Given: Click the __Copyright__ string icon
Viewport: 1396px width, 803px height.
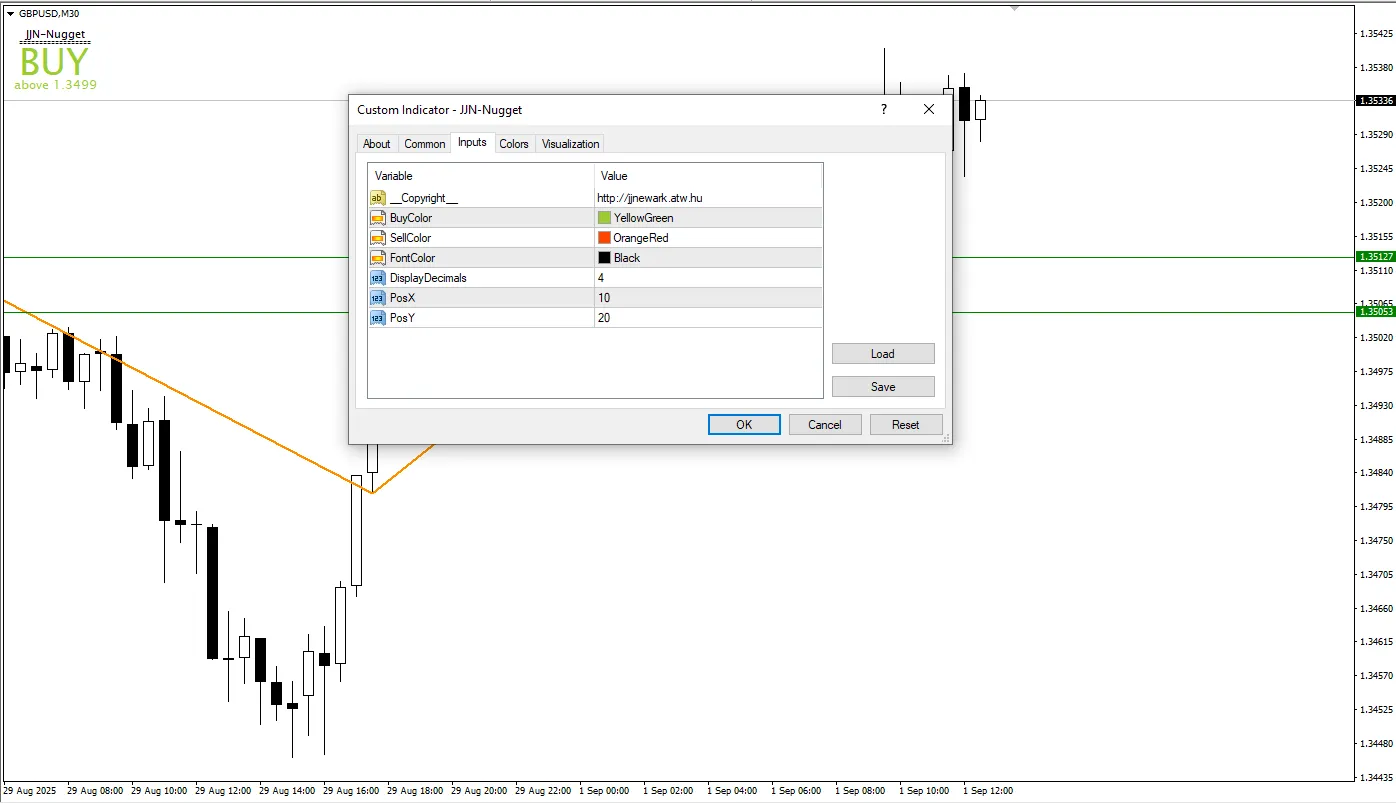Looking at the screenshot, I should pos(377,198).
